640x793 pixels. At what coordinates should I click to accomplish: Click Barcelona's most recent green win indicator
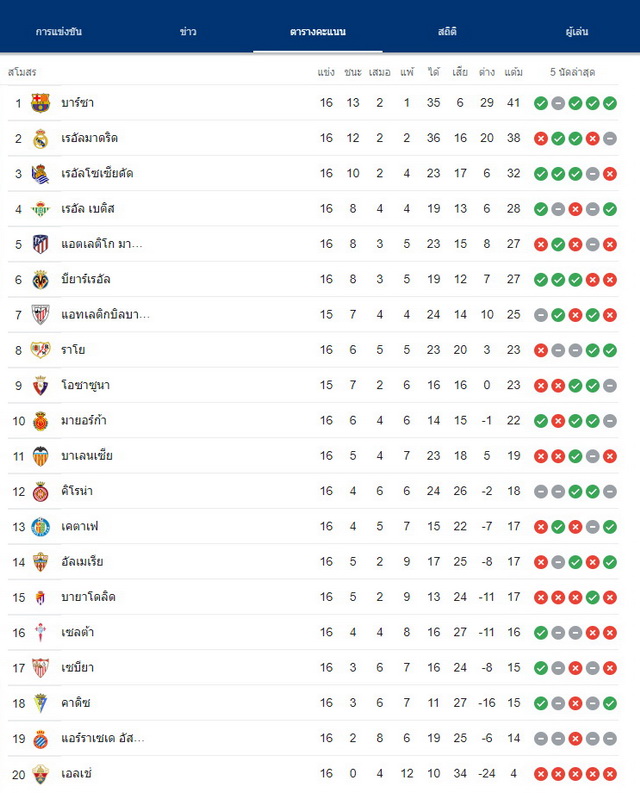coord(610,103)
